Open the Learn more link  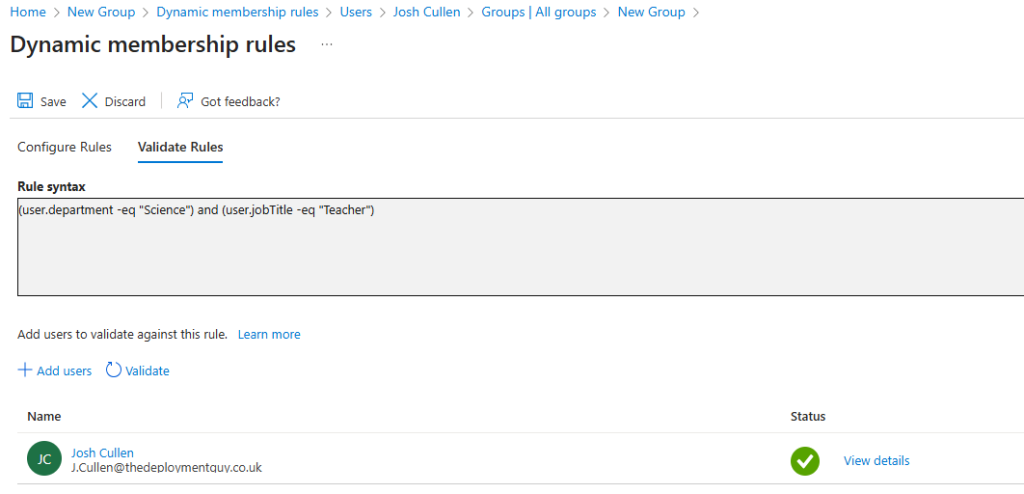tap(269, 334)
